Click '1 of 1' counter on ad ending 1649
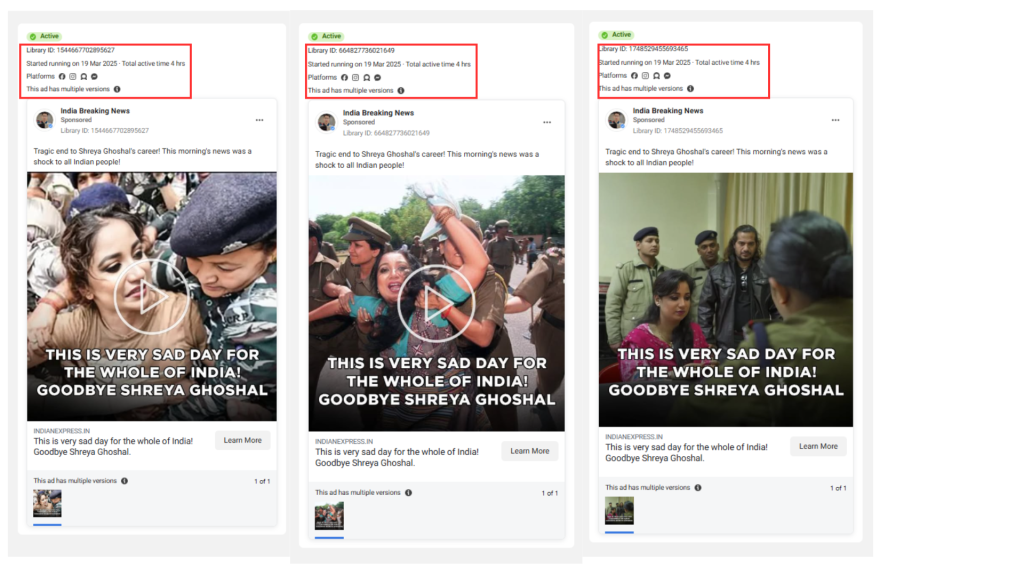Screen dimensions: 1024x576 549,493
